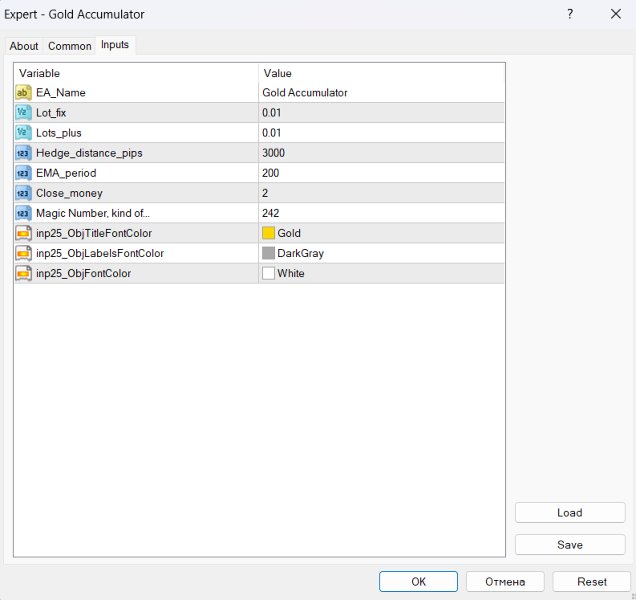The image size is (636, 600).
Task: Select the inp25_ObjTitleFontColor label
Action: coord(94,233)
